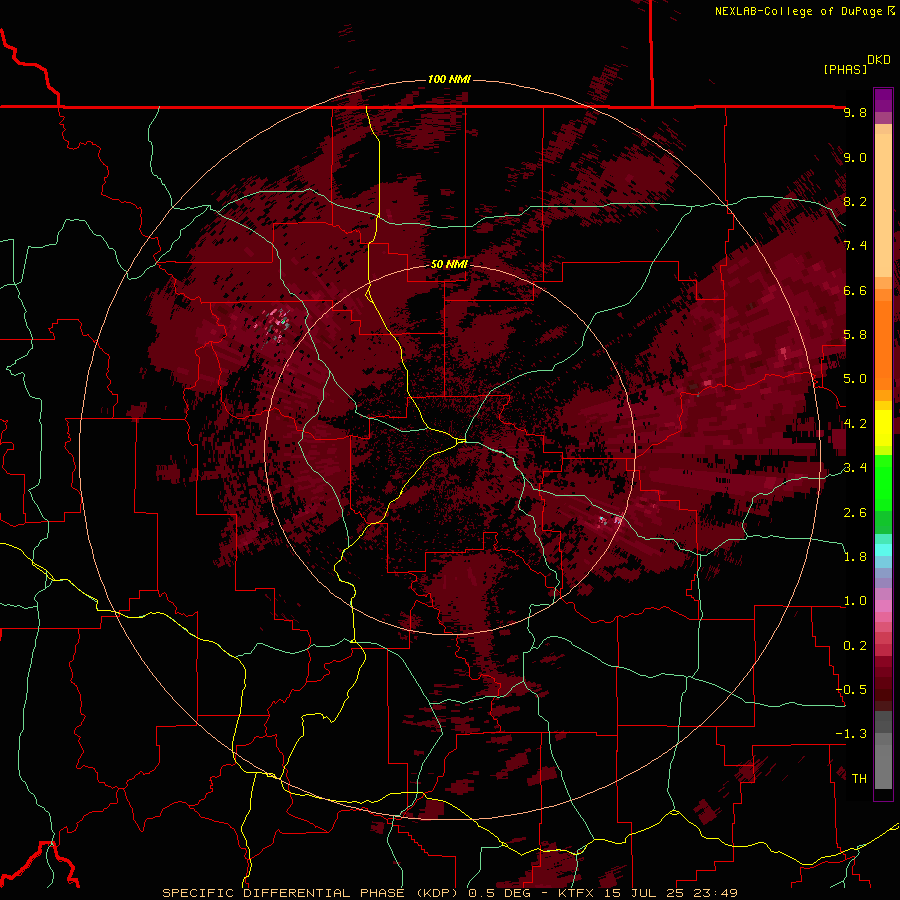The height and width of the screenshot is (900, 900).
Task: Click the -1.3 legend value
Action: (x=851, y=734)
